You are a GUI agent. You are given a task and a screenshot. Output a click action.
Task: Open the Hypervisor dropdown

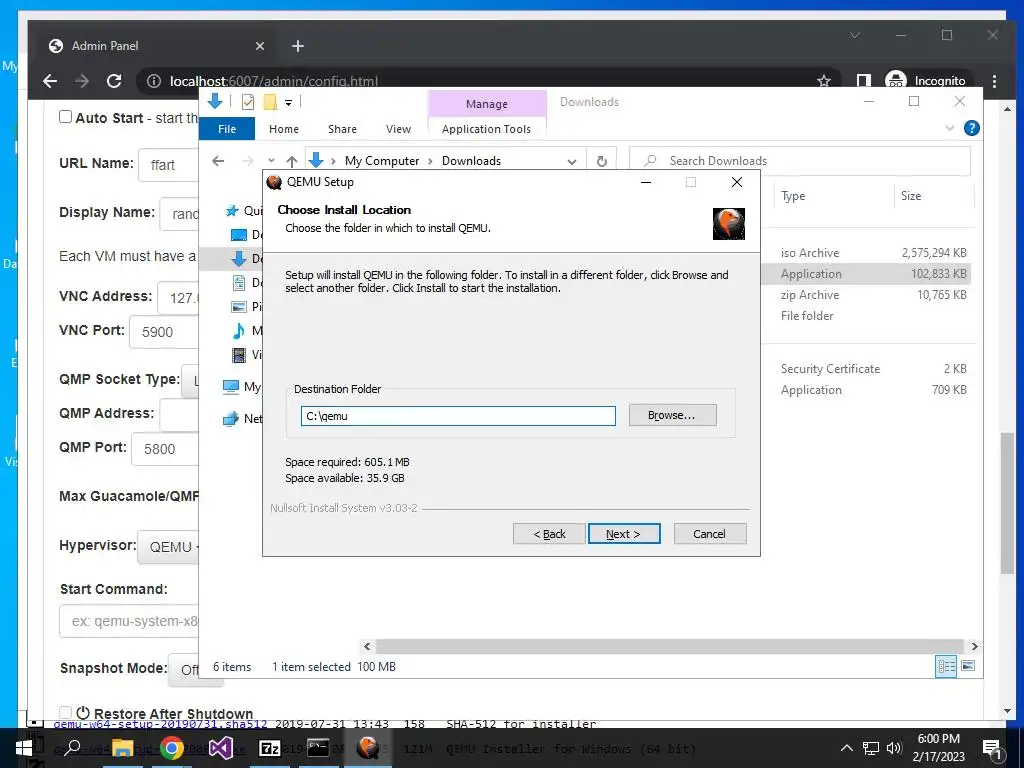(168, 547)
